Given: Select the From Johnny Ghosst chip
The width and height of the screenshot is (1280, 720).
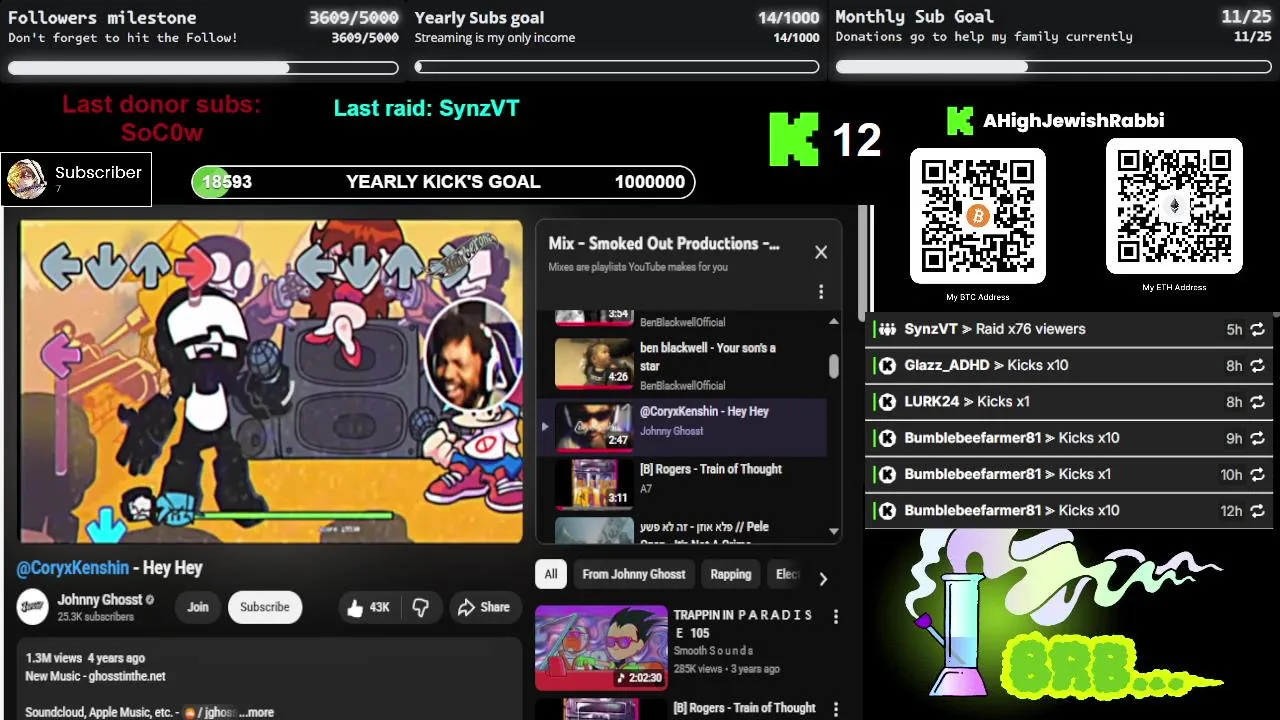Looking at the screenshot, I should click(634, 574).
